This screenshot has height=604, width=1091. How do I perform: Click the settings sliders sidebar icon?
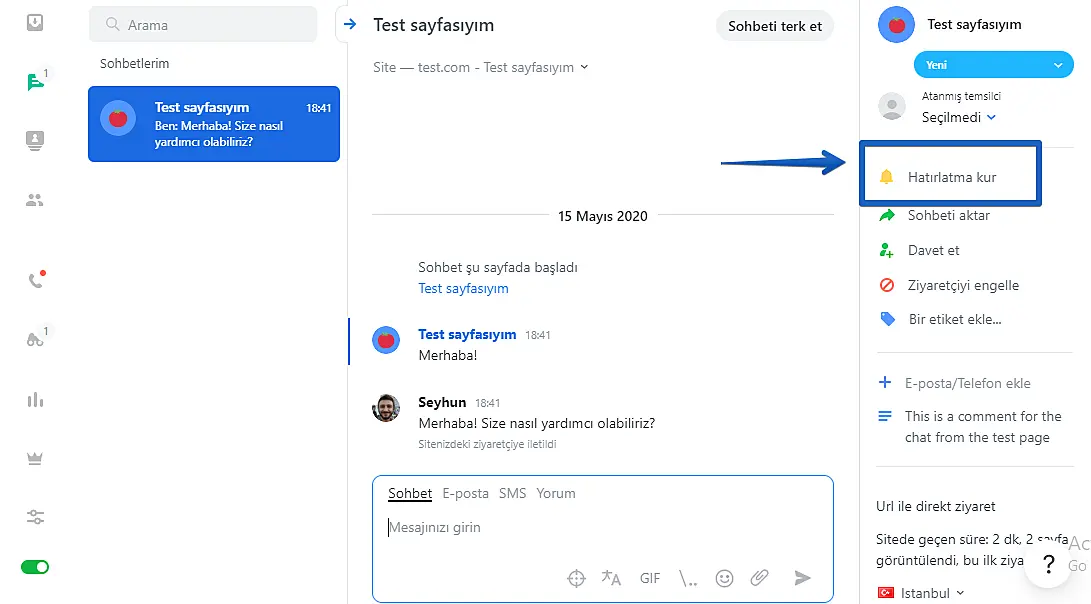[x=36, y=517]
